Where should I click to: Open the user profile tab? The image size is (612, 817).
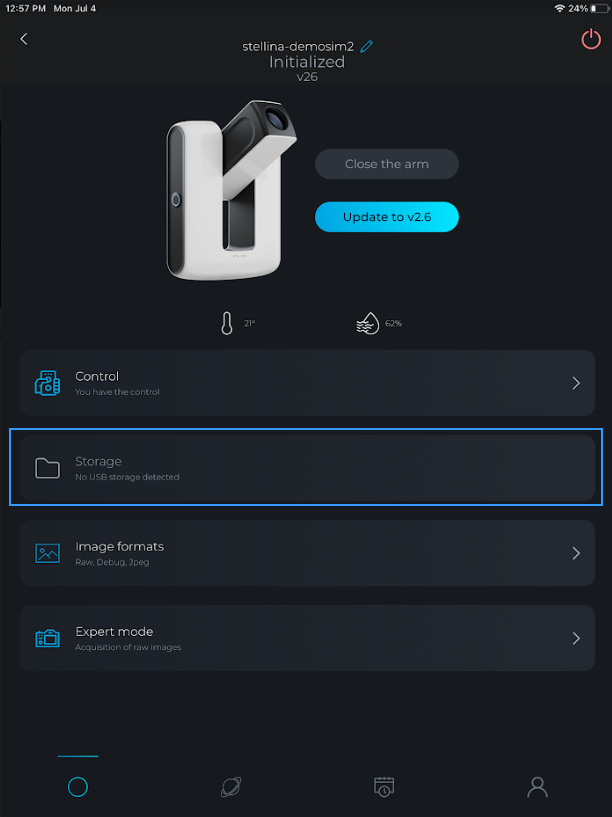pos(537,787)
